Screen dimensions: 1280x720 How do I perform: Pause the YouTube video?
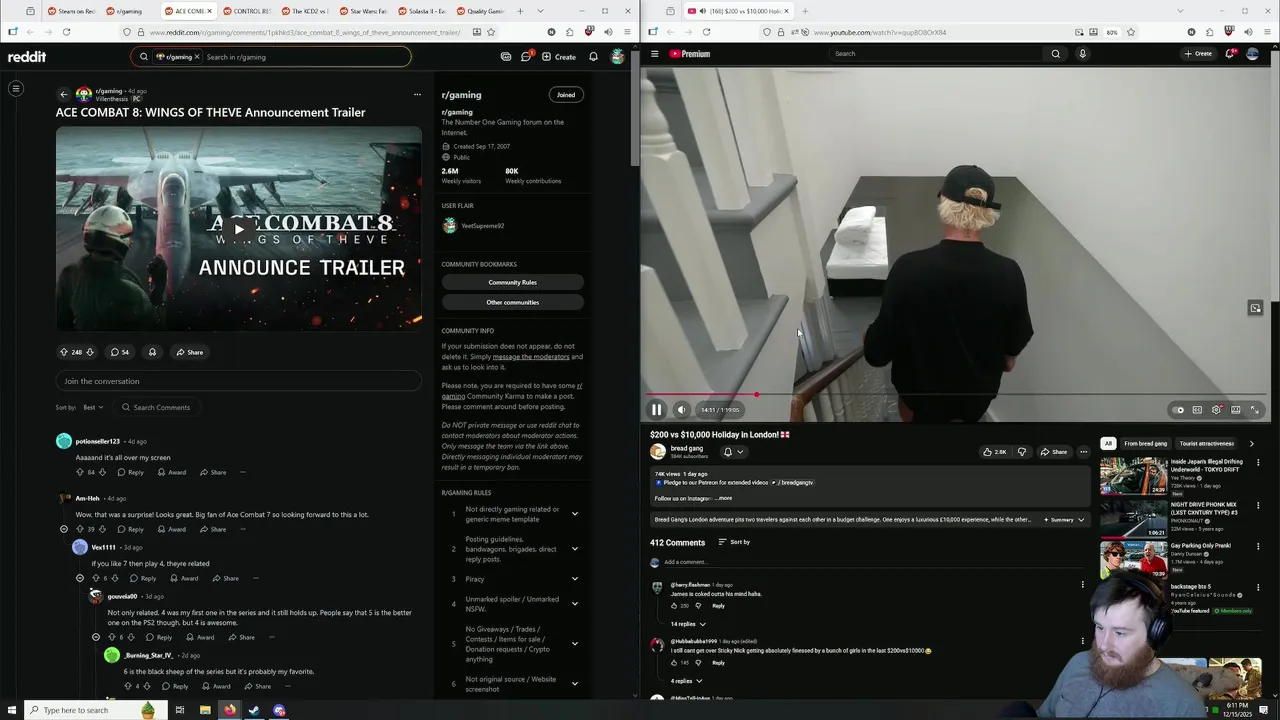coord(656,410)
